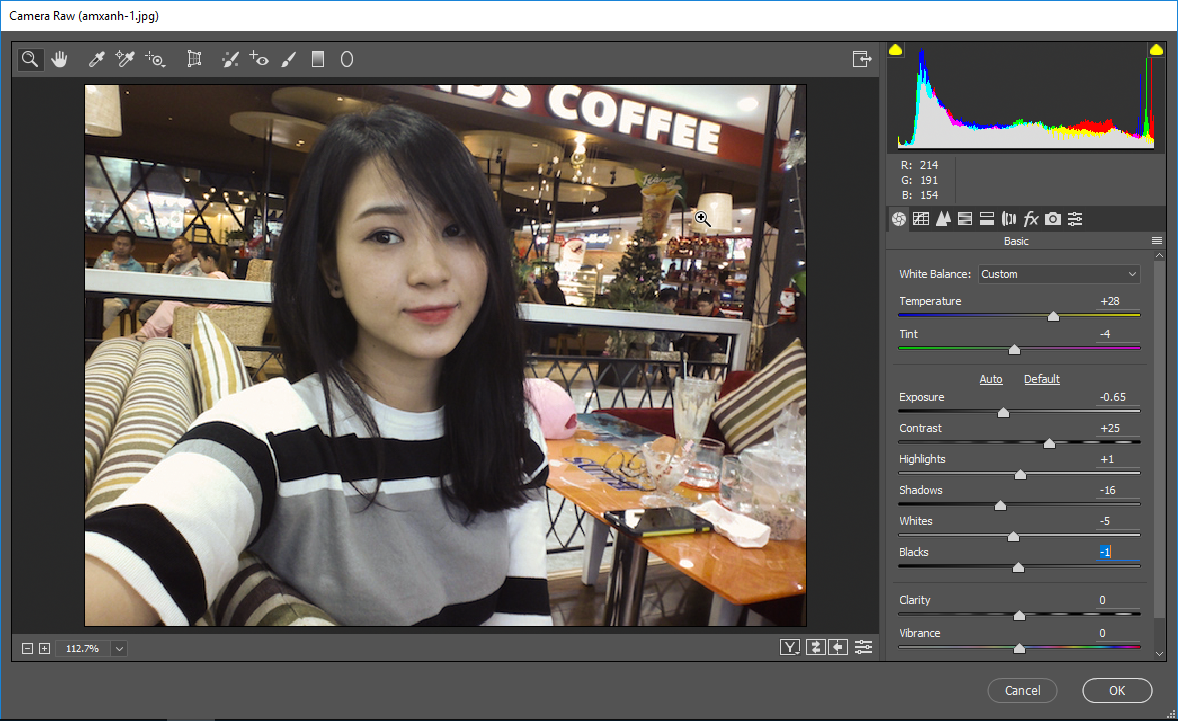
Task: Click the Shadows slider handle
Action: pyautogui.click(x=1000, y=506)
